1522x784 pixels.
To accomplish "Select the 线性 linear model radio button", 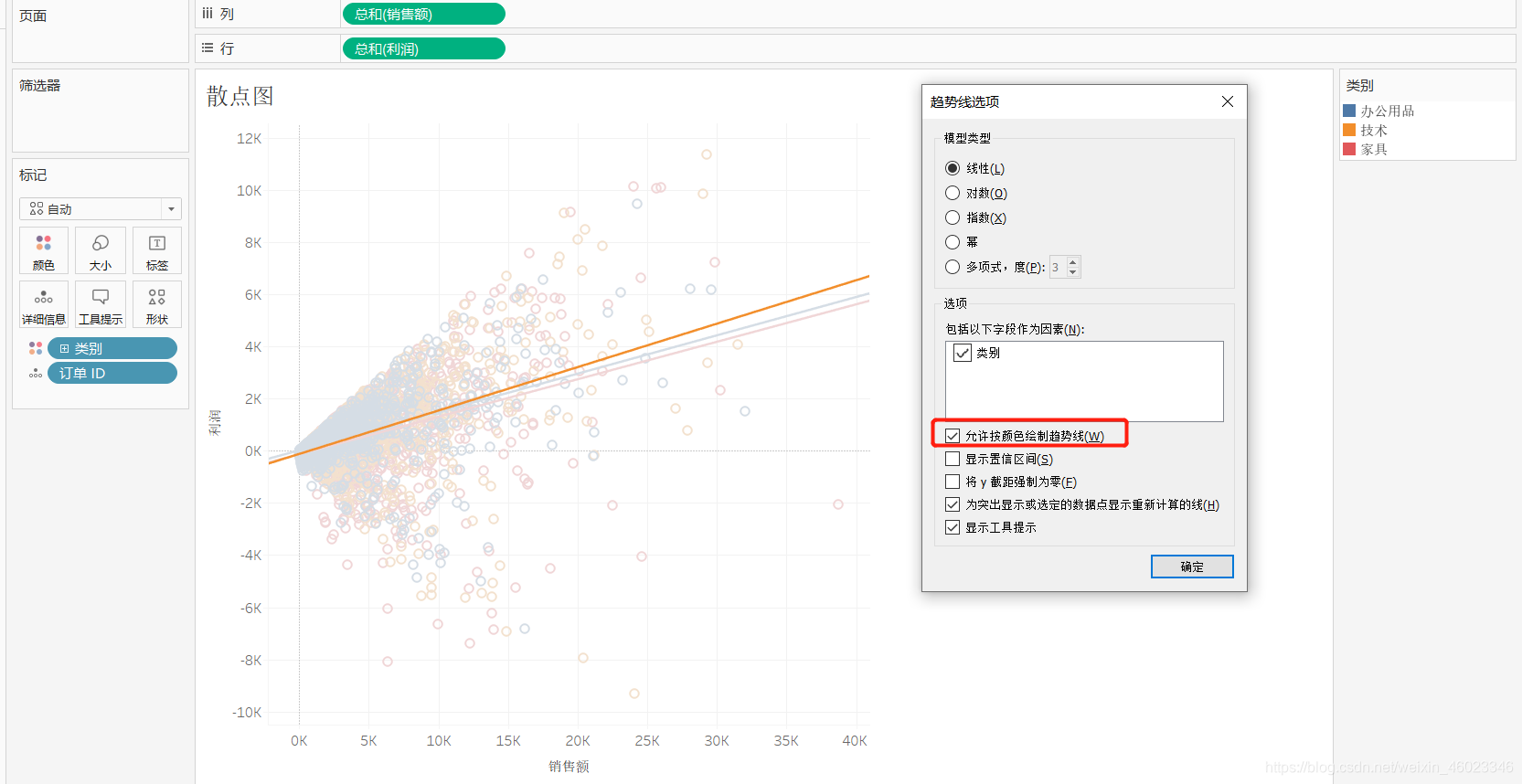I will point(953,168).
